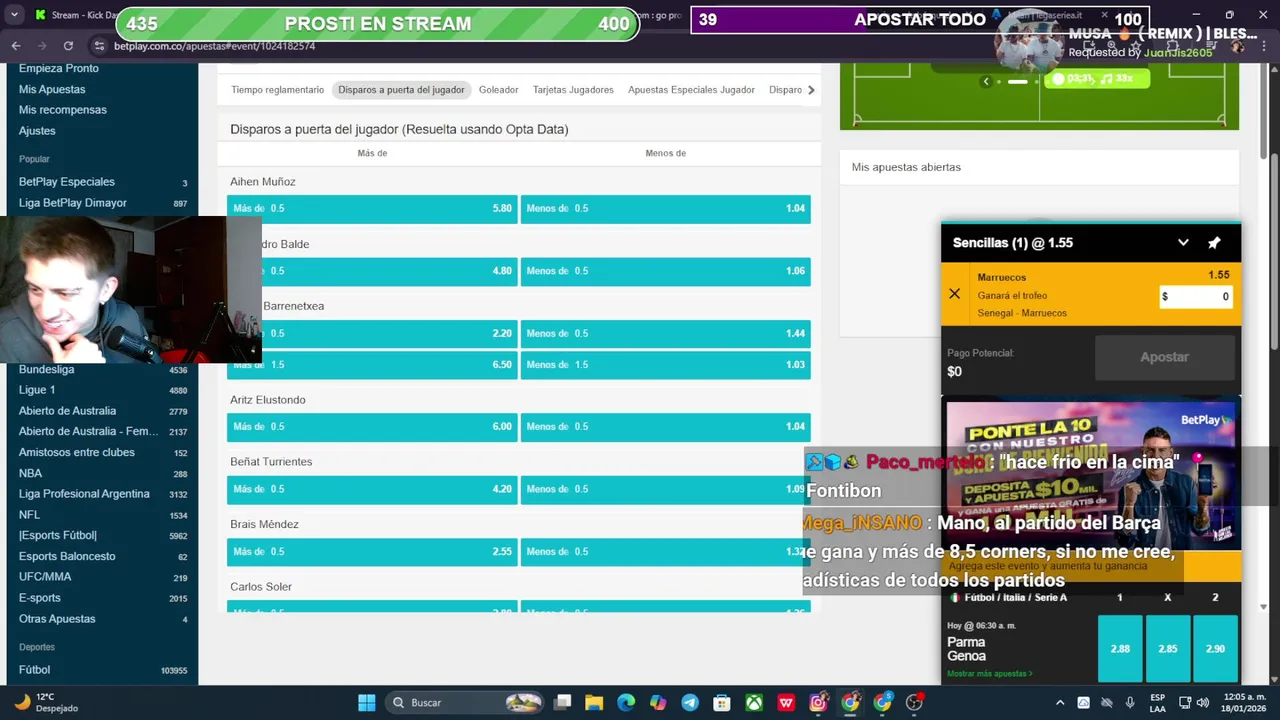Image resolution: width=1280 pixels, height=720 pixels.
Task: Remove the Marruecos bet selection
Action: 954,294
